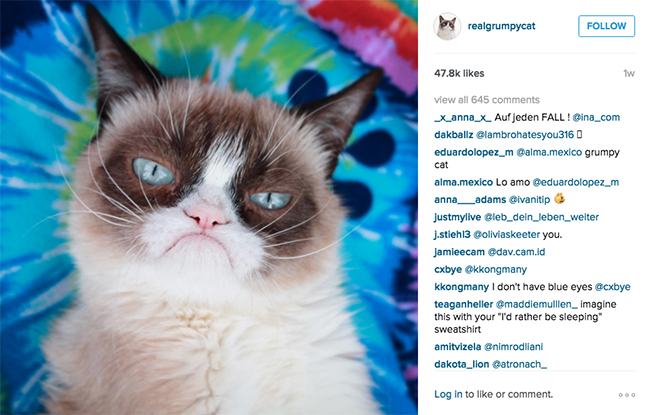Open kkongmany commenter profile
The height and width of the screenshot is (415, 649).
pos(462,287)
